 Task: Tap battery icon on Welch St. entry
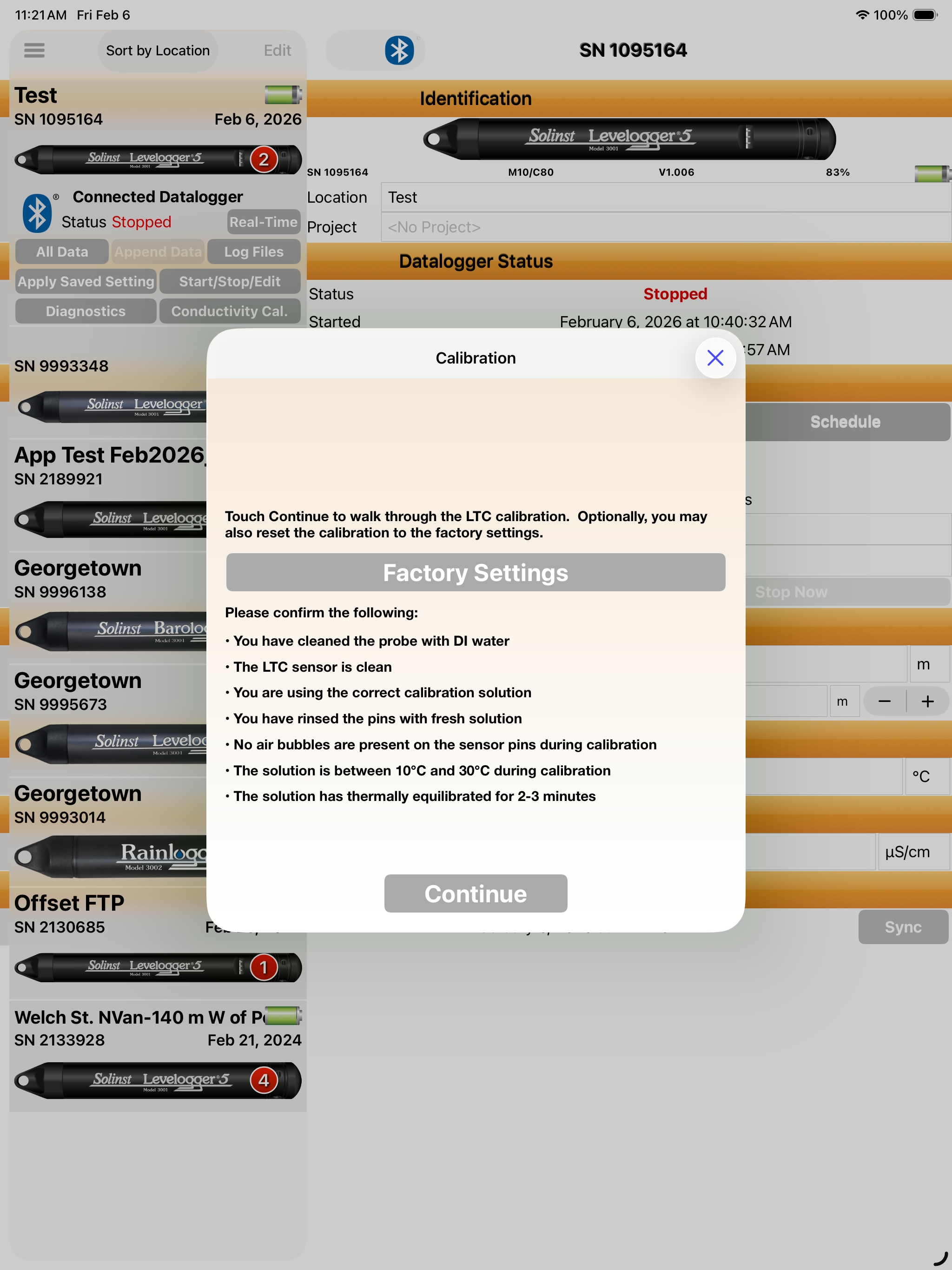click(x=283, y=1016)
